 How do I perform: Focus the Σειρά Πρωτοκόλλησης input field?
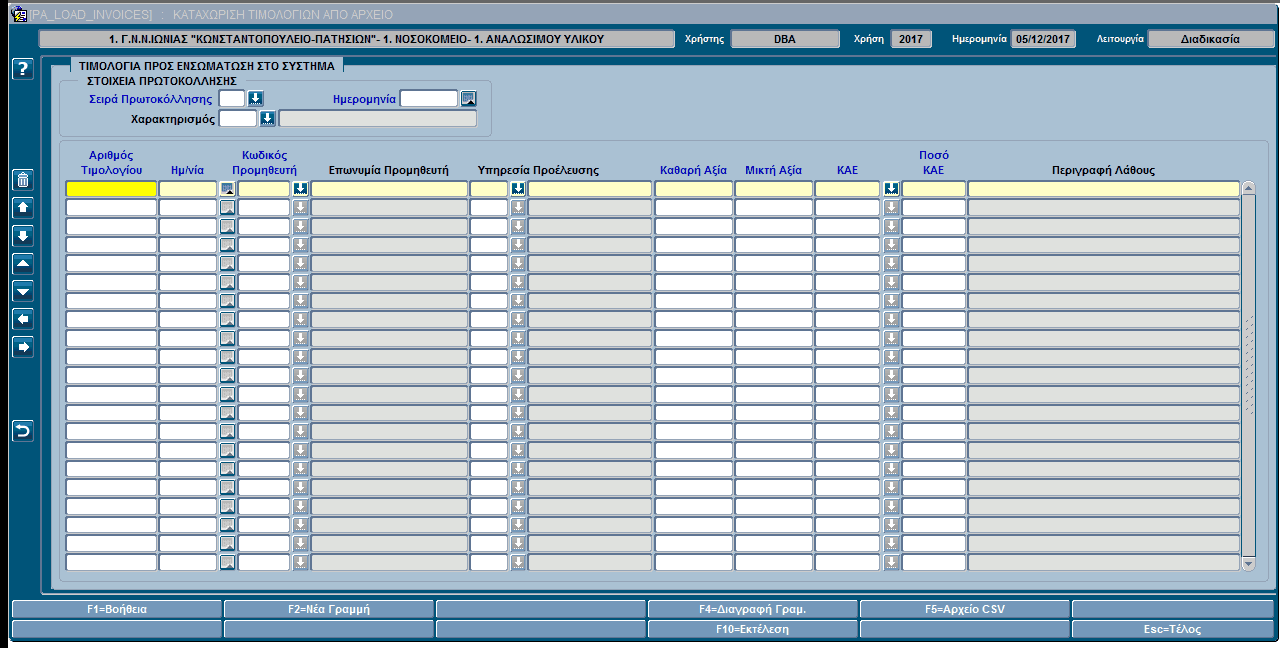click(x=231, y=98)
